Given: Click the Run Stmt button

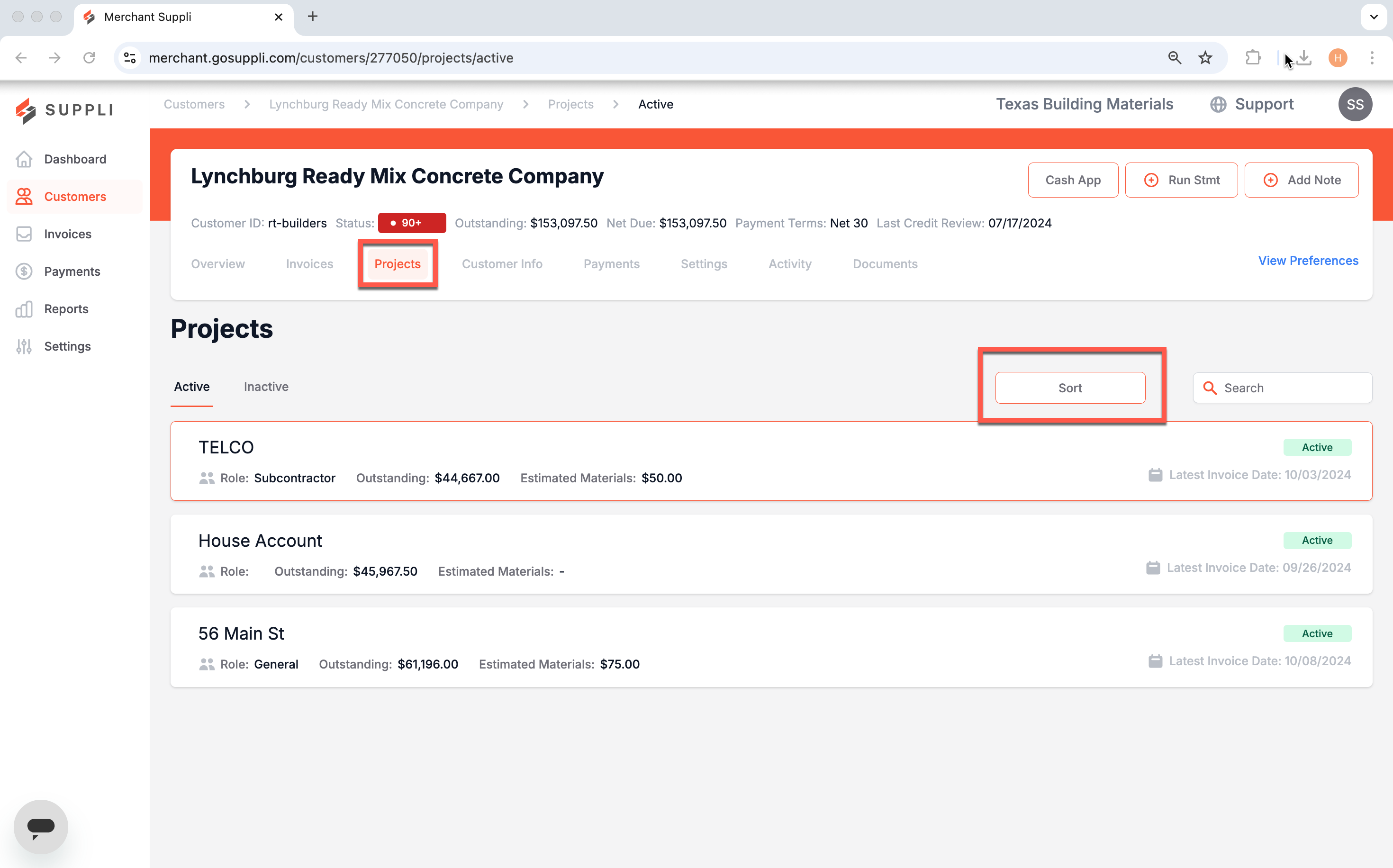Looking at the screenshot, I should pyautogui.click(x=1181, y=180).
